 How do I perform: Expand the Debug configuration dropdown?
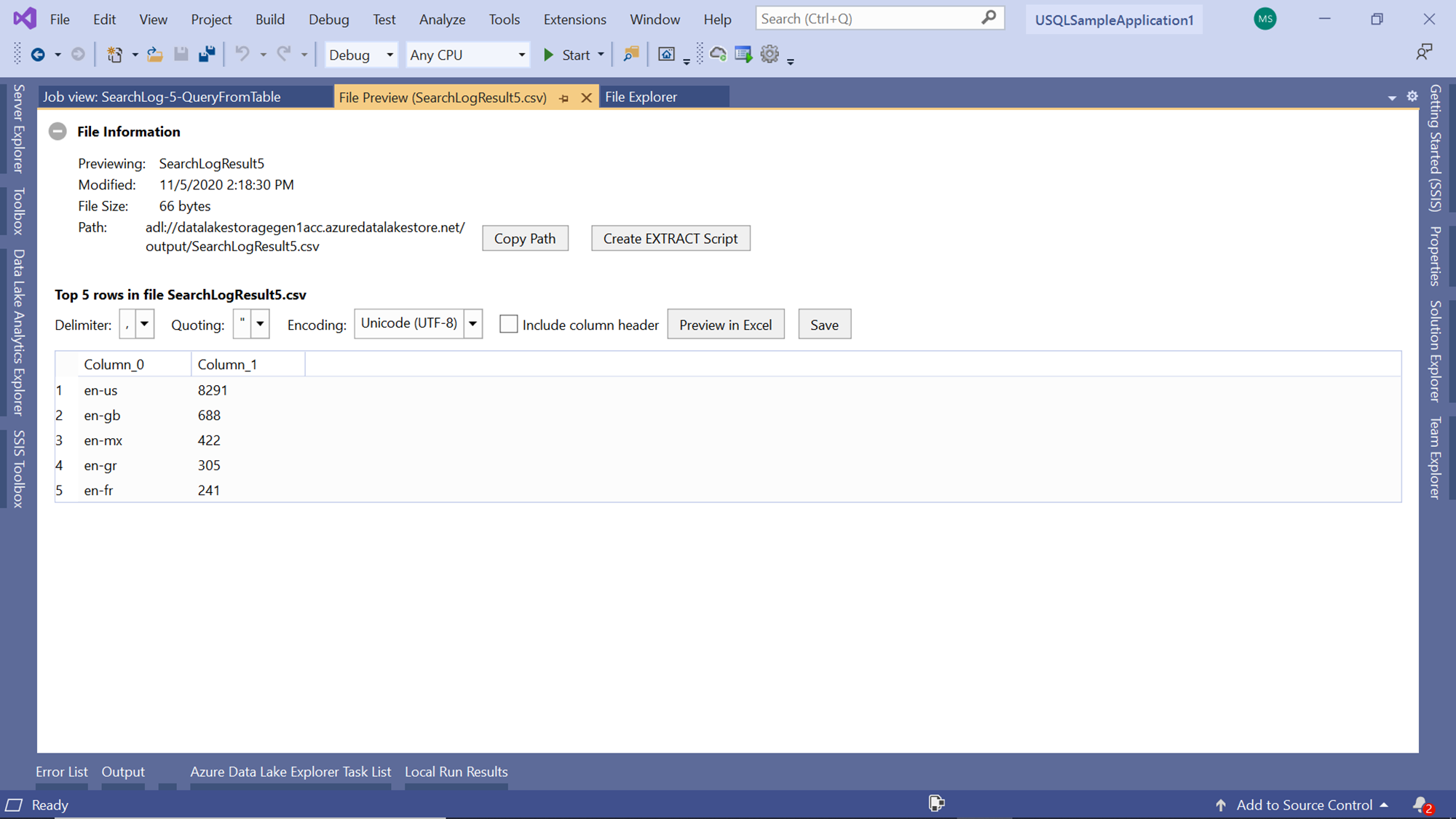[x=389, y=55]
